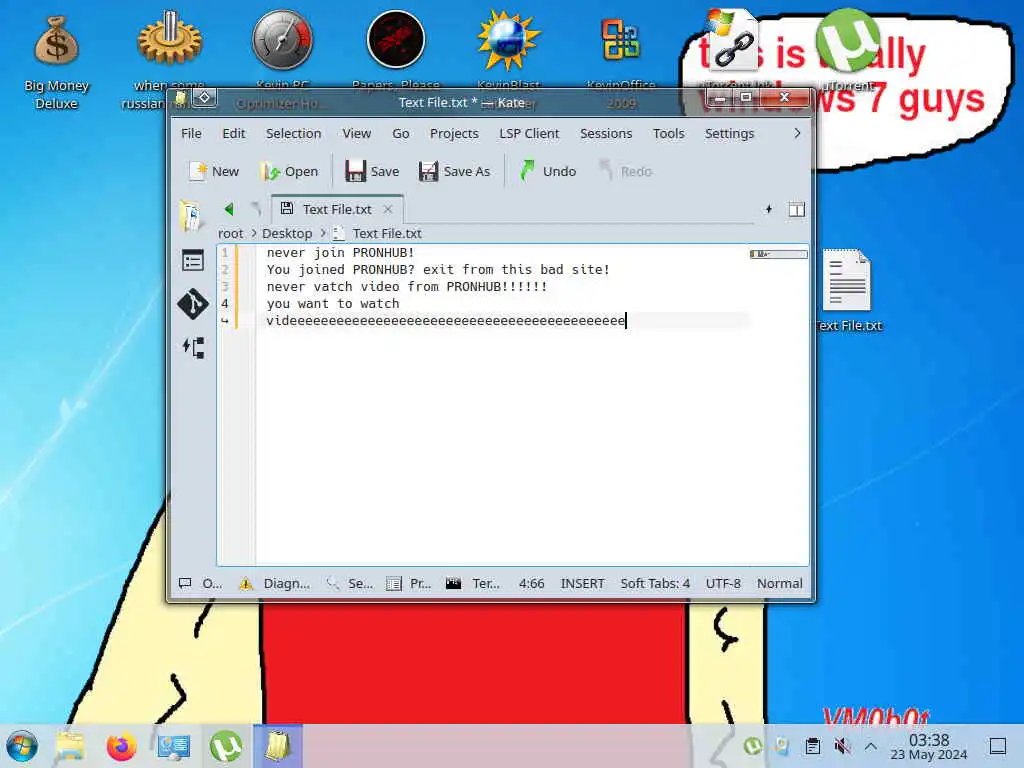Viewport: 1024px width, 768px height.
Task: Open Firefox from the taskbar
Action: click(x=121, y=746)
